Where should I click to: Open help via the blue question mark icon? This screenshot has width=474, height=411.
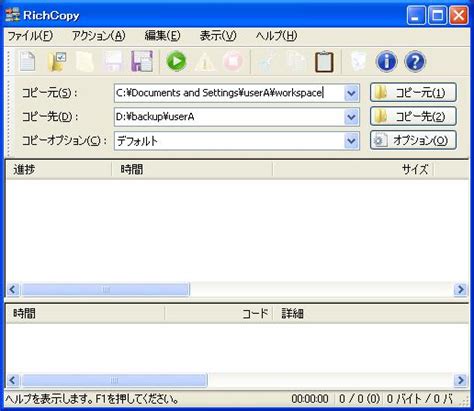415,62
